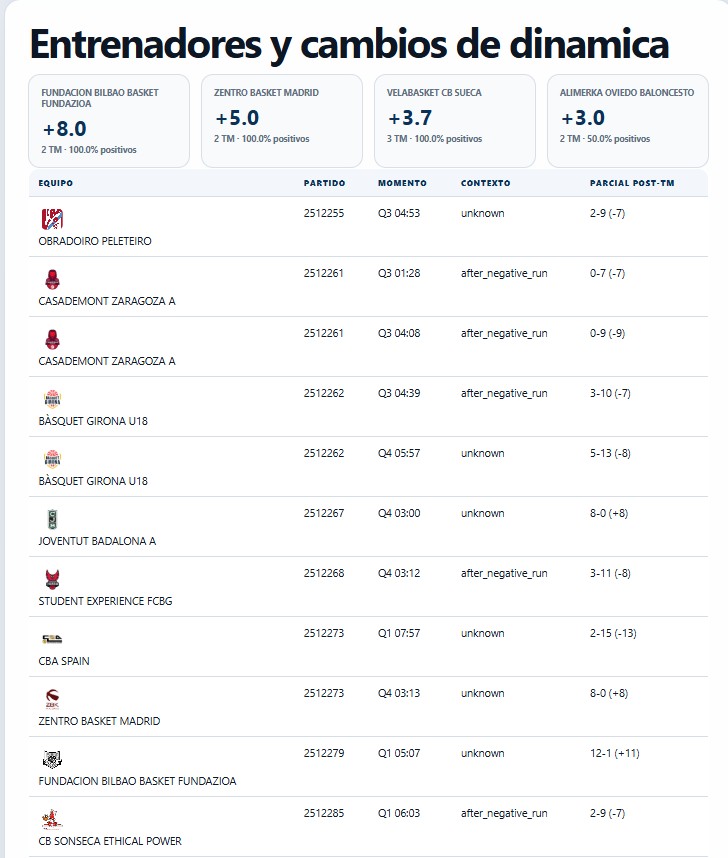
Task: Click the Q1 06:03 moment cell
Action: [x=399, y=814]
